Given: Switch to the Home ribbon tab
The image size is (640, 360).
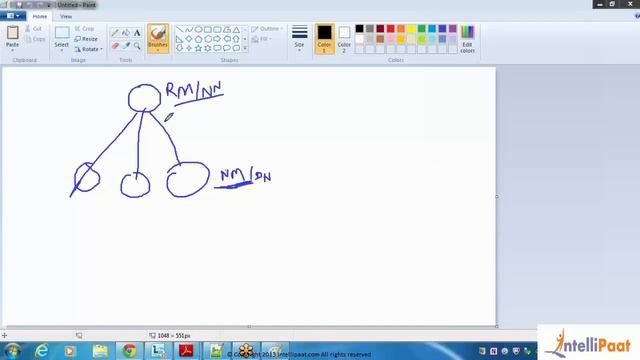Looking at the screenshot, I should coord(40,16).
